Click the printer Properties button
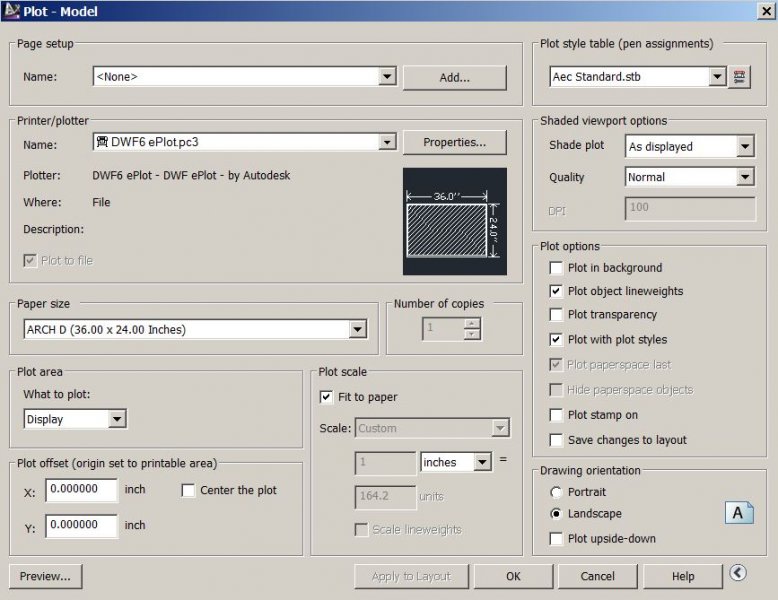Viewport: 778px width, 600px height. point(454,143)
